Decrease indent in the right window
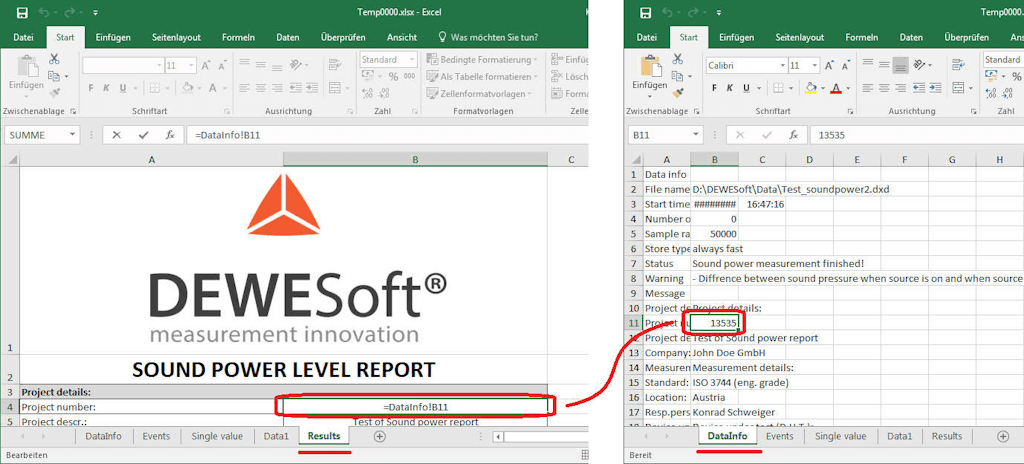1024x464 pixels. [x=918, y=88]
